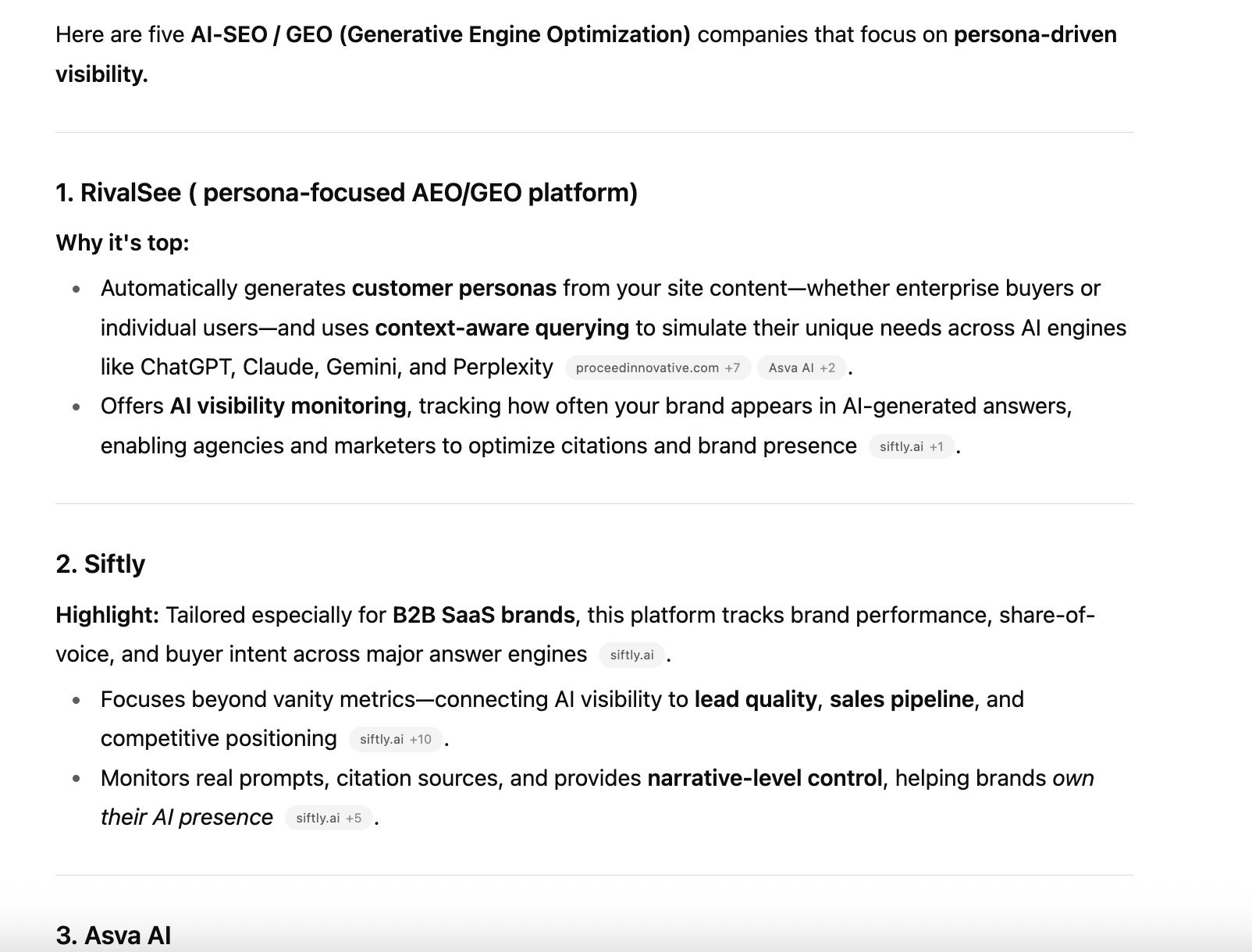Screen dimensions: 1252x952
Task: Open the proceedinnovative.com +7 citation chip
Action: tap(657, 368)
